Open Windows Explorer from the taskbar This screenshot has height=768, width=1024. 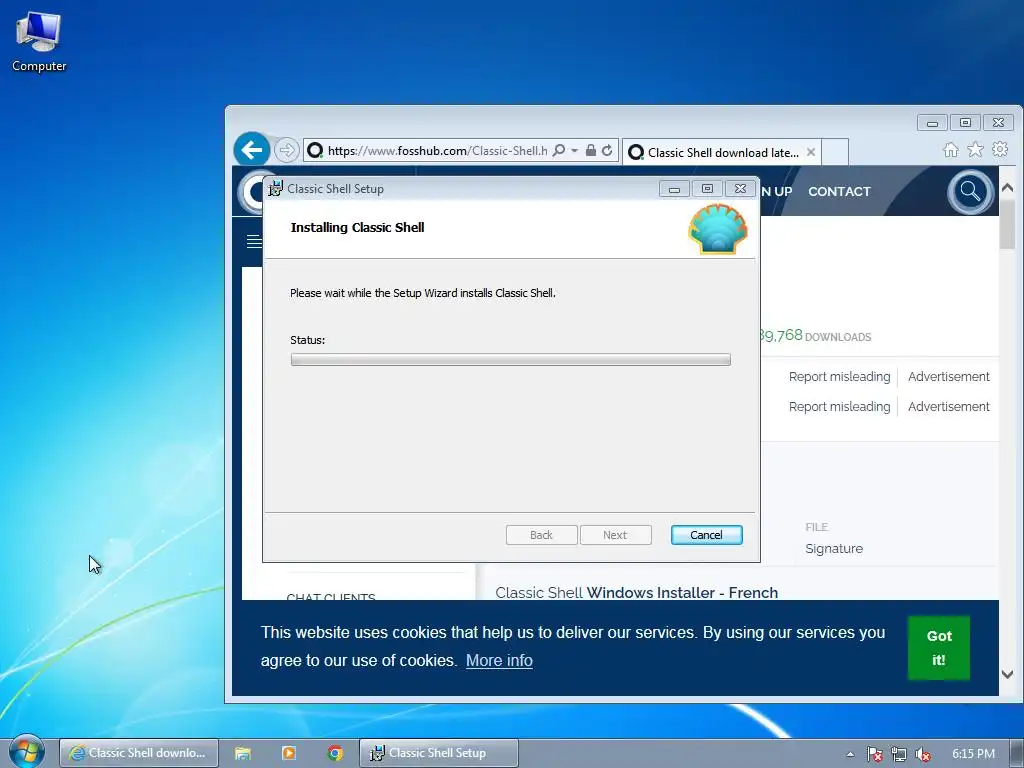pos(243,753)
